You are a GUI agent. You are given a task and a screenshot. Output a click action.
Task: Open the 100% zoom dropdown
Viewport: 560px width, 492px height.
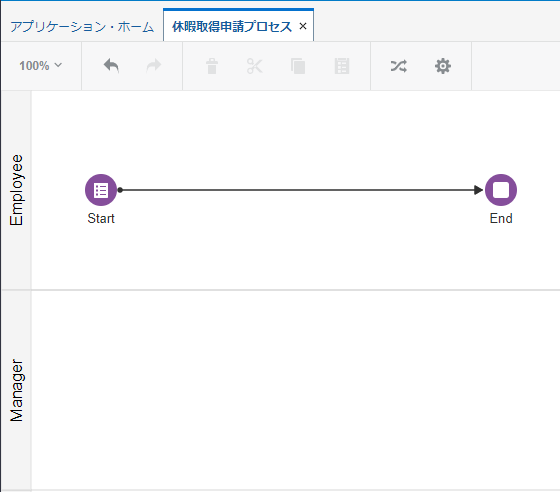(x=41, y=66)
